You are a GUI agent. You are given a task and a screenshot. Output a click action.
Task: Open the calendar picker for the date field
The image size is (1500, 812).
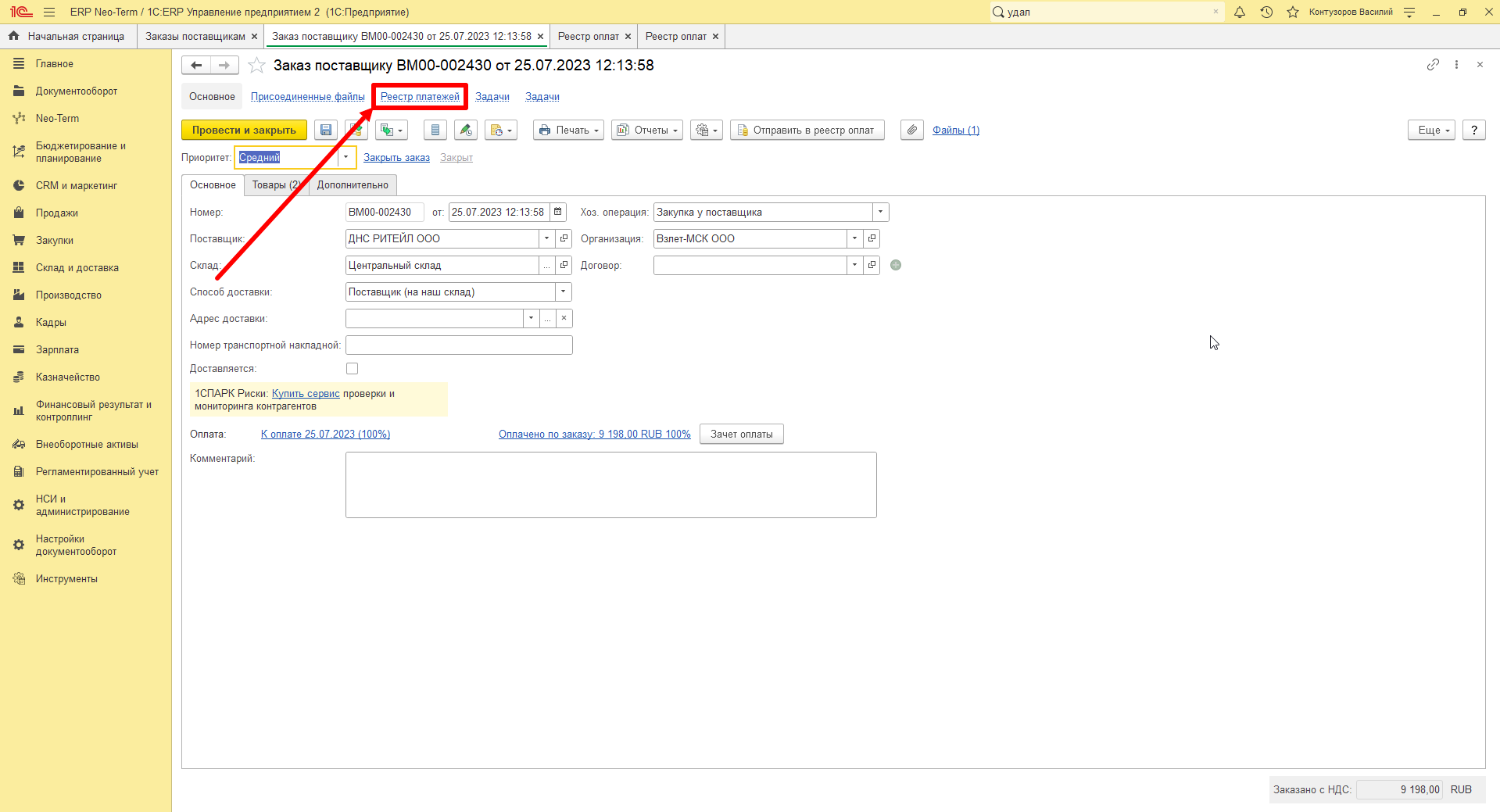(x=558, y=212)
